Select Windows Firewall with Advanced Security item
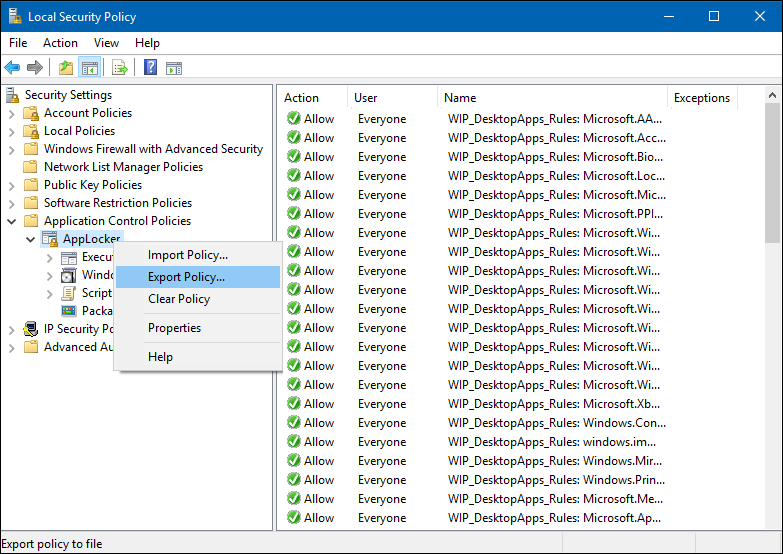Viewport: 783px width, 554px height. click(153, 149)
